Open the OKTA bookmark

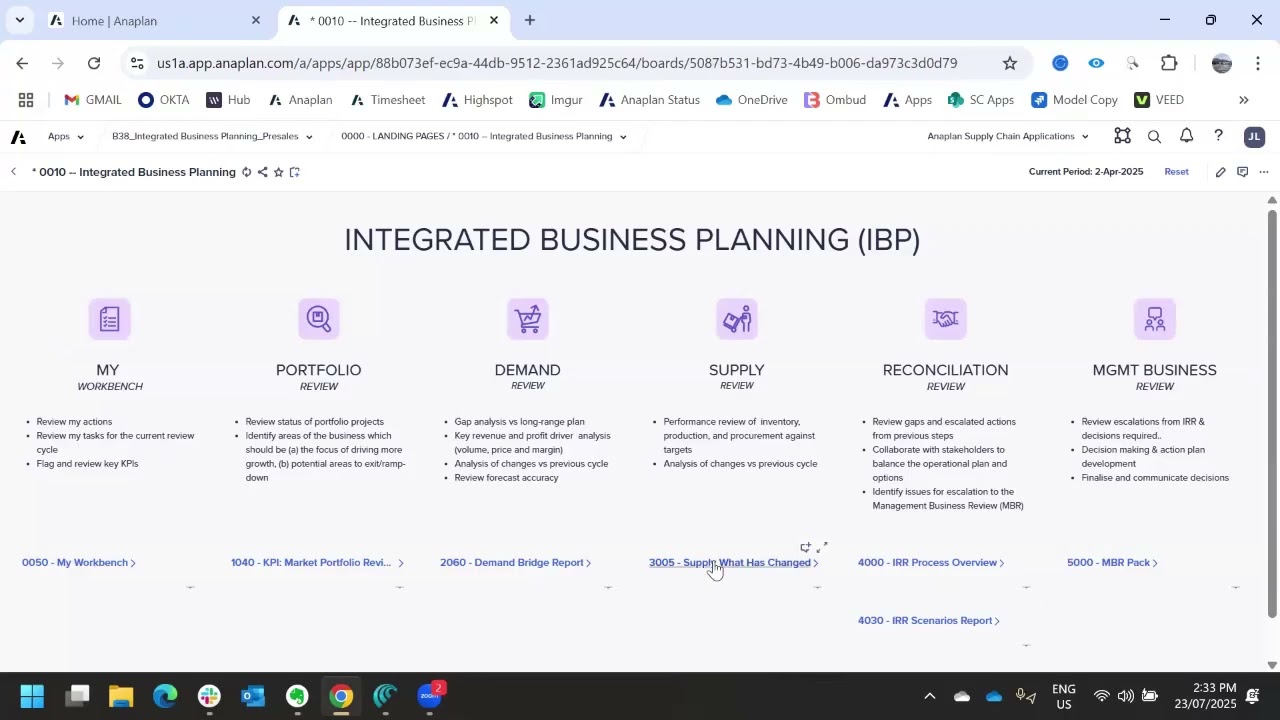[164, 100]
